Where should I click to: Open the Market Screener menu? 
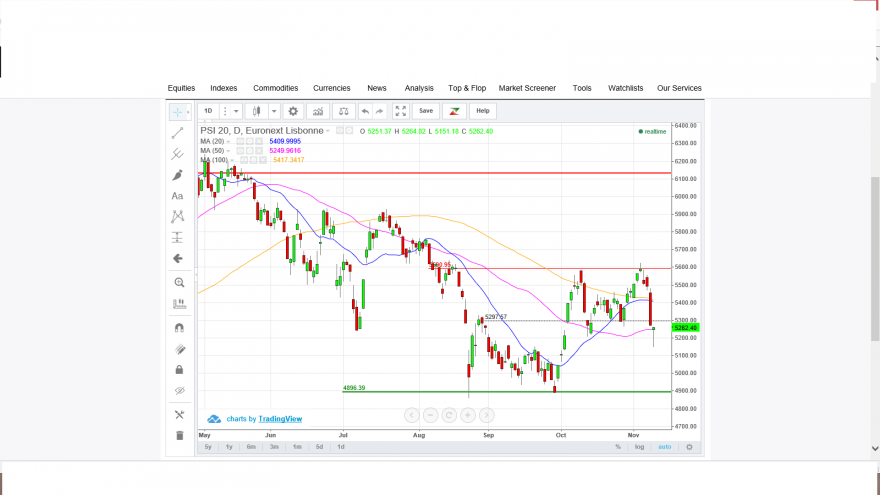(x=527, y=88)
